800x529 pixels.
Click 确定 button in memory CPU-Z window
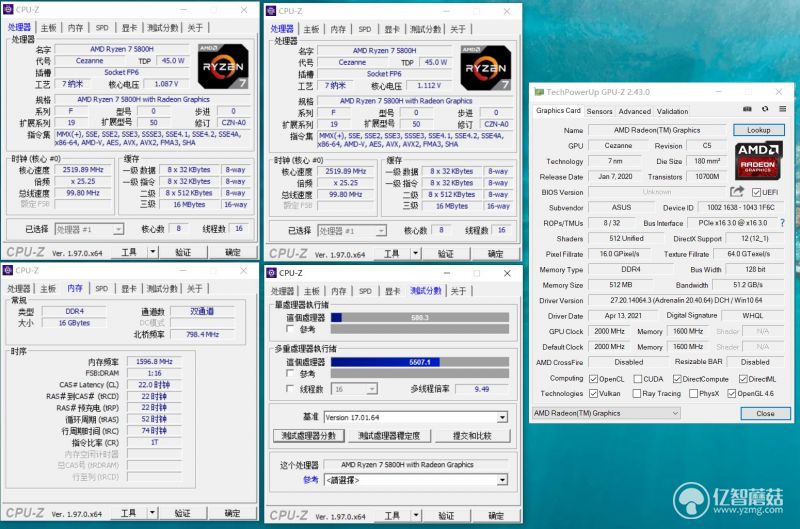[232, 513]
